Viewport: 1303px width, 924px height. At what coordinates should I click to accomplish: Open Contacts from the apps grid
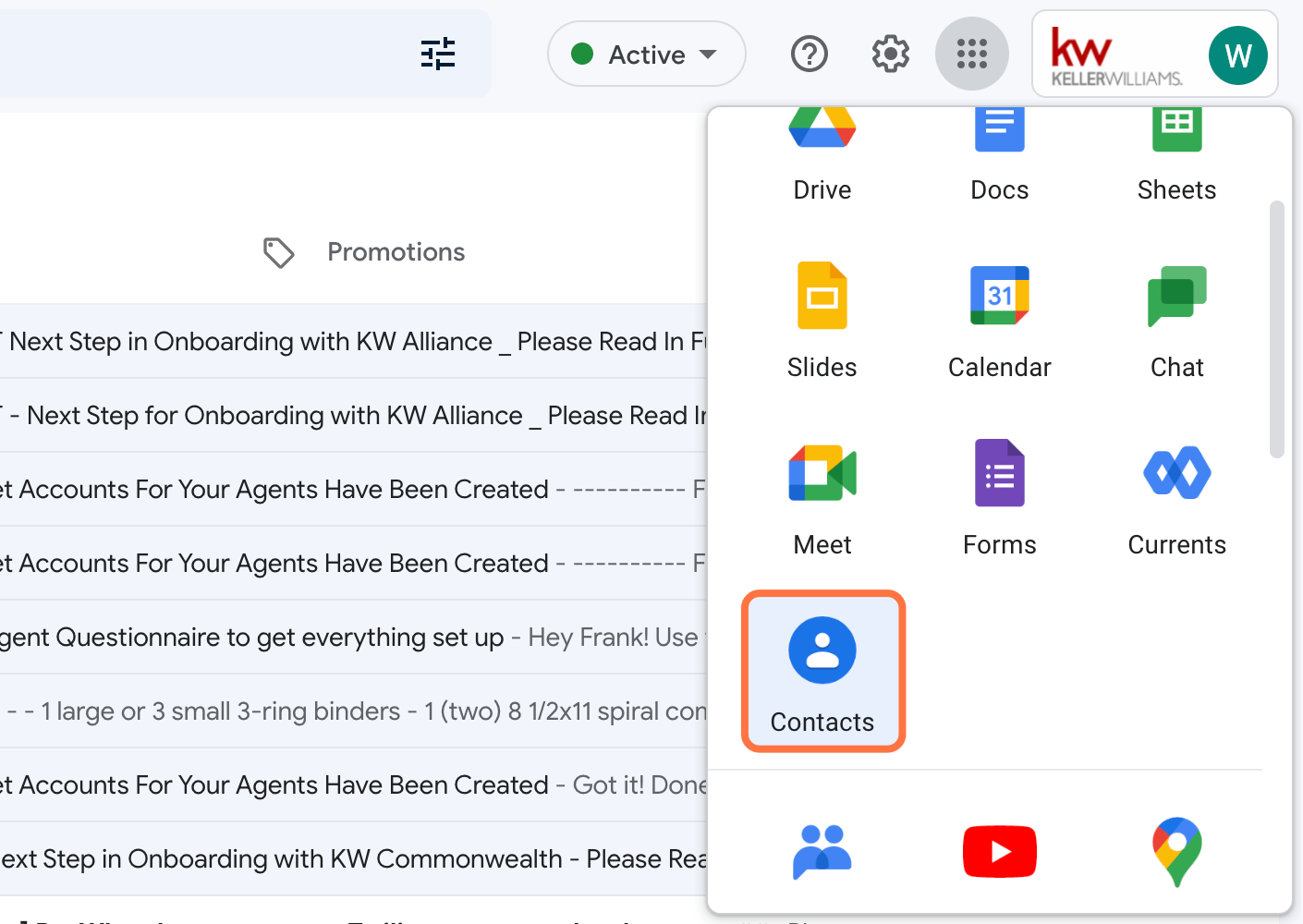(x=822, y=672)
